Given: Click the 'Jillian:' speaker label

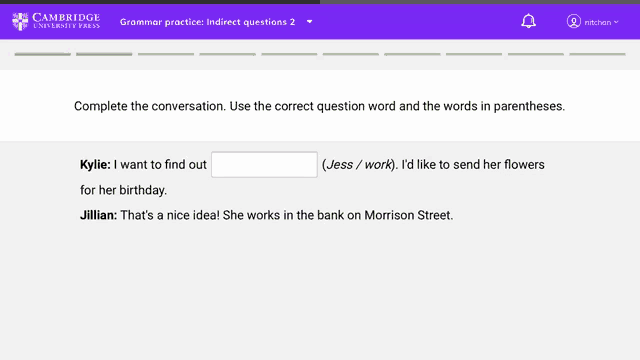Looking at the screenshot, I should pyautogui.click(x=98, y=215).
